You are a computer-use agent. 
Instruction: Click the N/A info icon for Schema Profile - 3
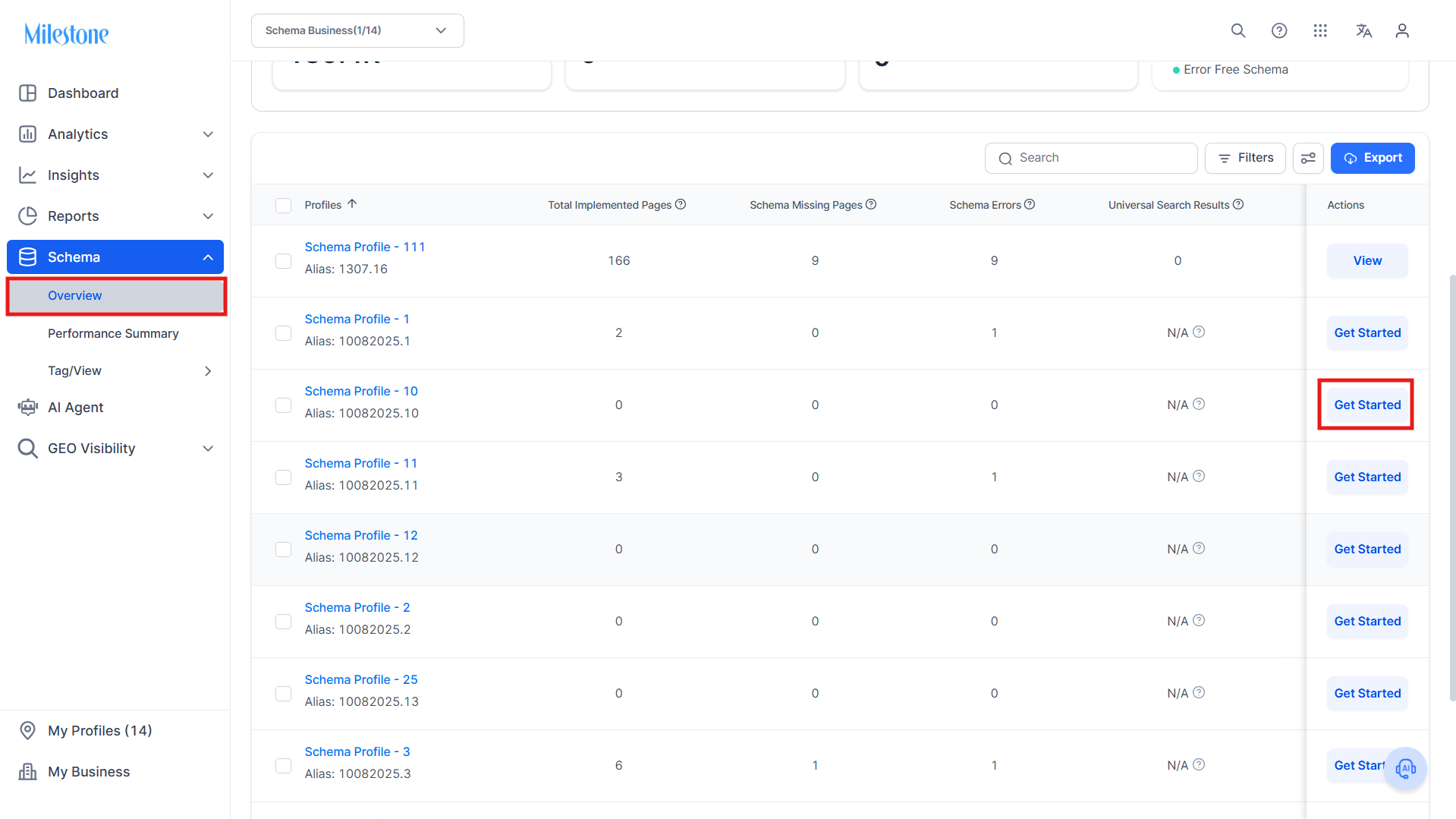1199,764
